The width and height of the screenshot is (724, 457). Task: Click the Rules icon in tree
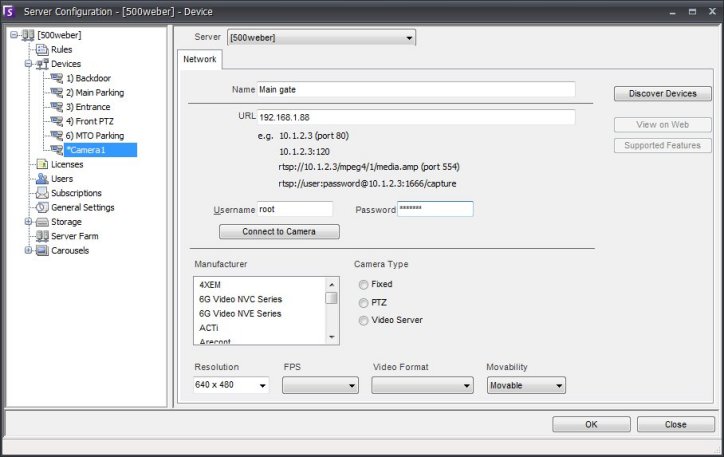(42, 49)
